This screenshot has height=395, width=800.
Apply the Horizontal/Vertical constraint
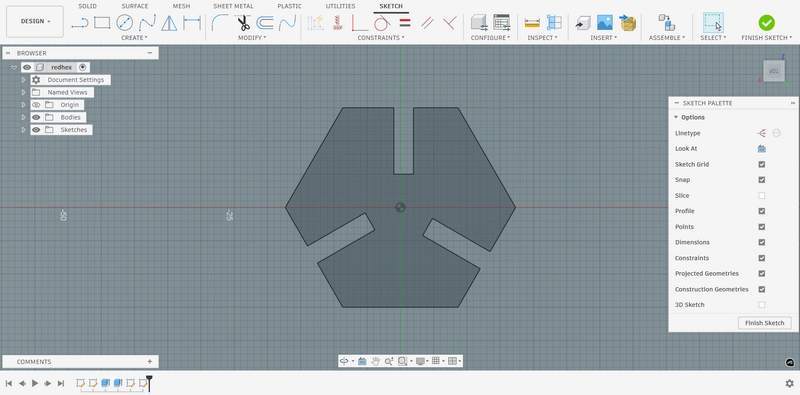(360, 22)
